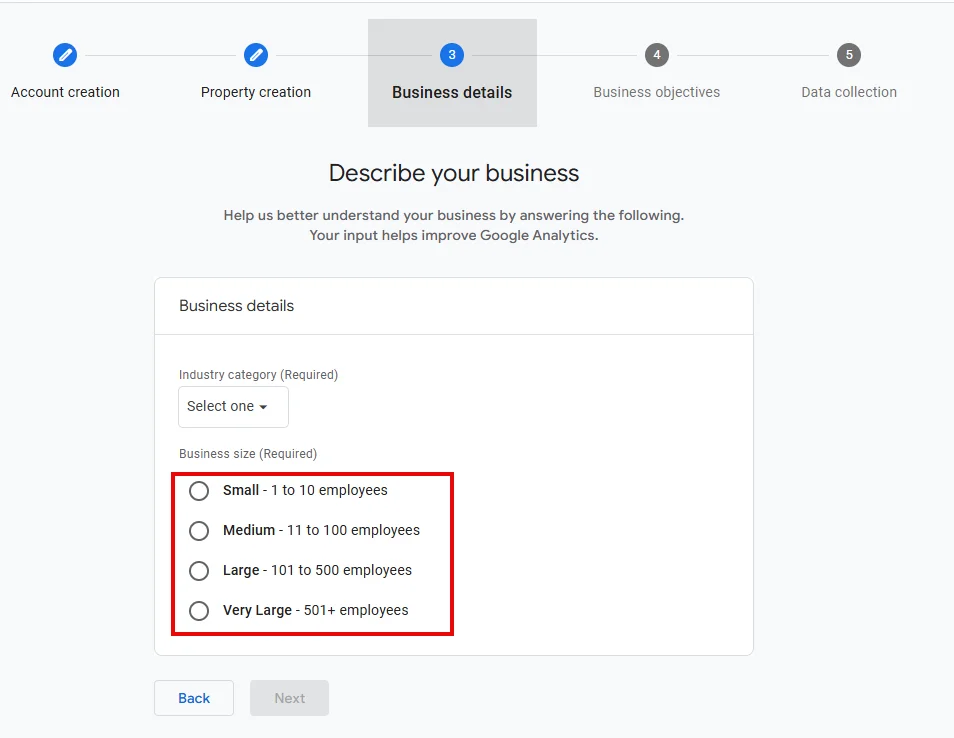Go to the Account creation step label
Viewport: 954px width, 738px height.
pyautogui.click(x=65, y=92)
